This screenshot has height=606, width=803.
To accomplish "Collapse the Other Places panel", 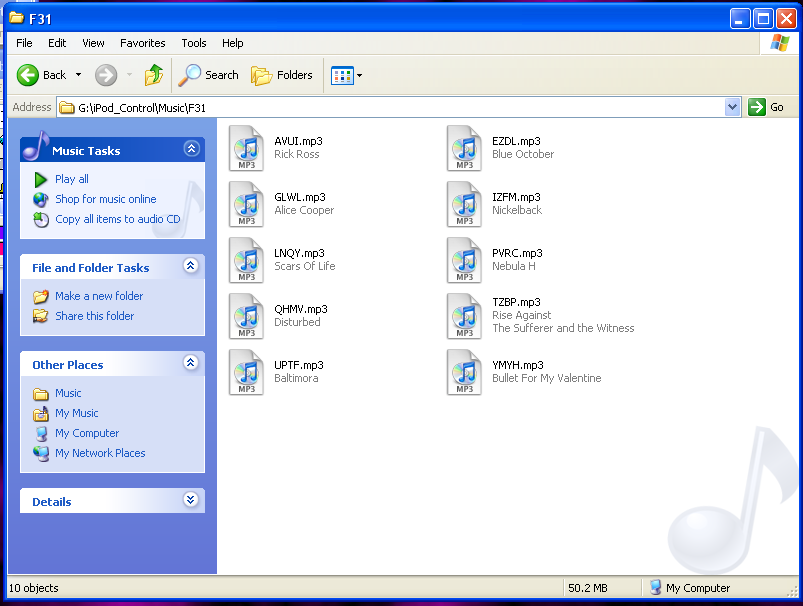I will (191, 362).
